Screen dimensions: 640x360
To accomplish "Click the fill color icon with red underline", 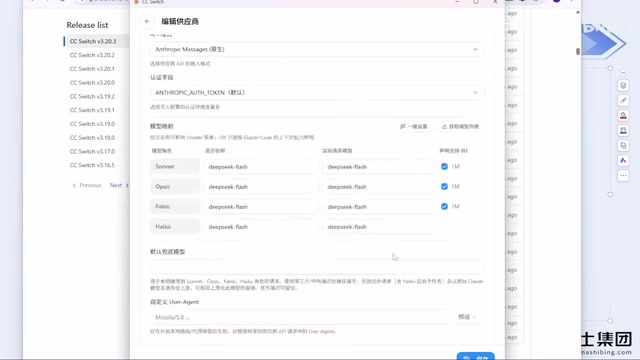I will coord(623,116).
